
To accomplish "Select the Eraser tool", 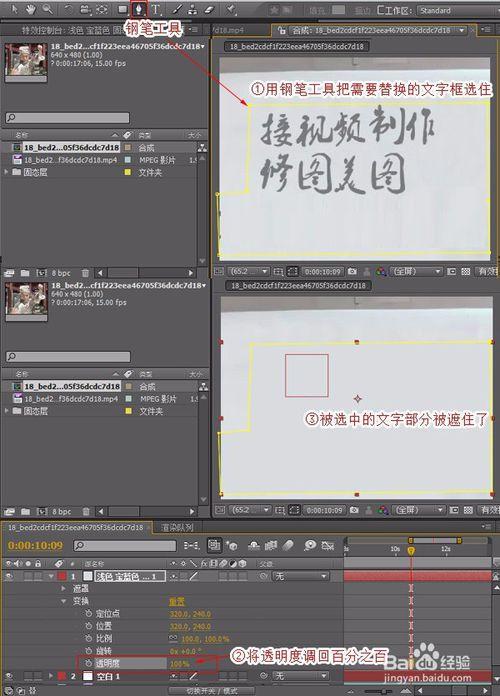I will [x=209, y=9].
